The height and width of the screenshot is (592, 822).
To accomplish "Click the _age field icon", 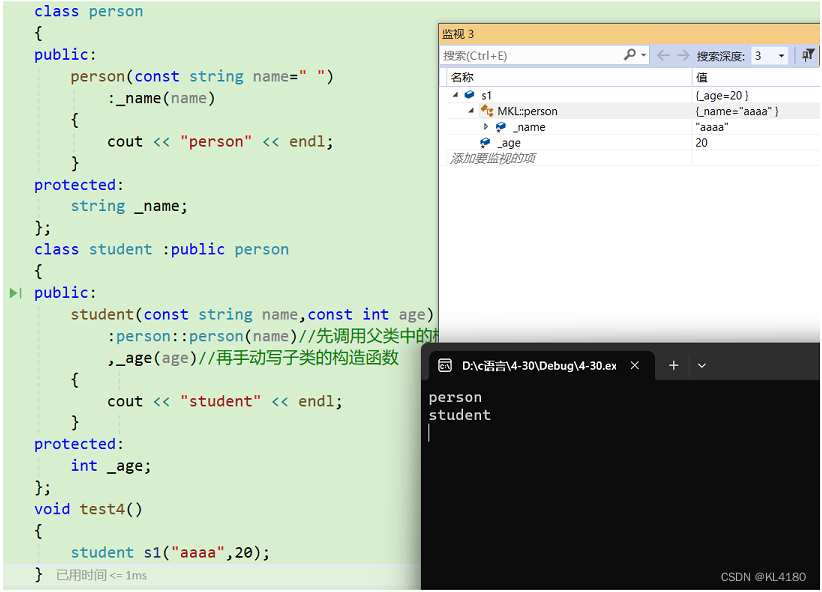I will pos(485,143).
